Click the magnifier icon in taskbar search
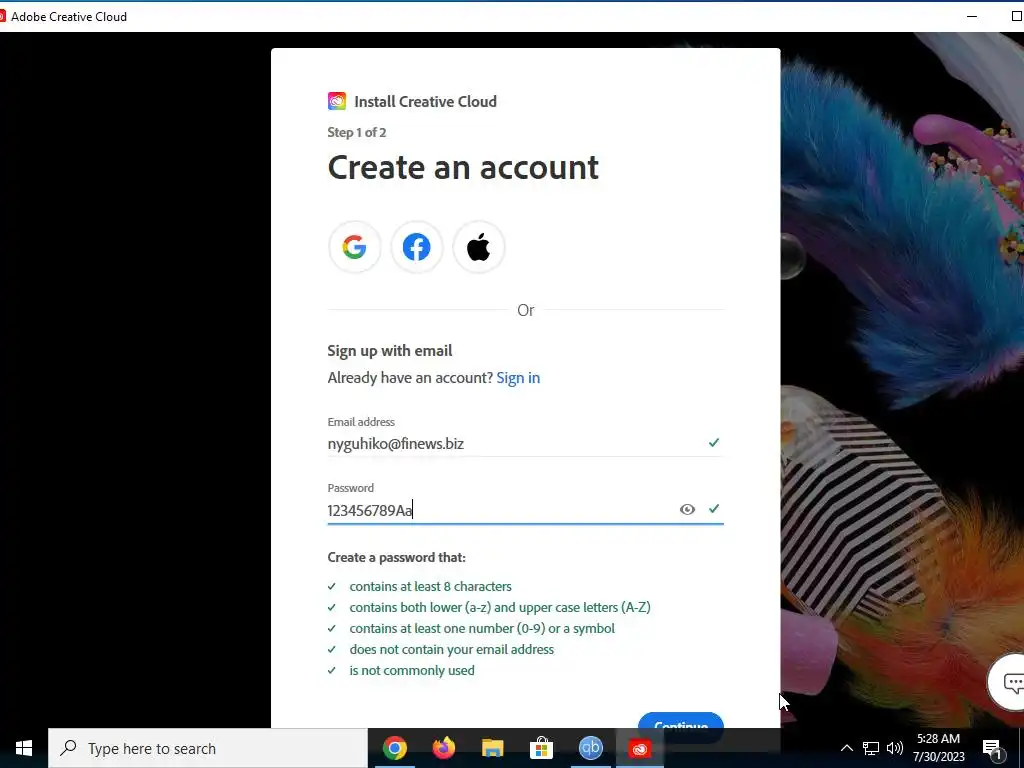 (x=68, y=747)
